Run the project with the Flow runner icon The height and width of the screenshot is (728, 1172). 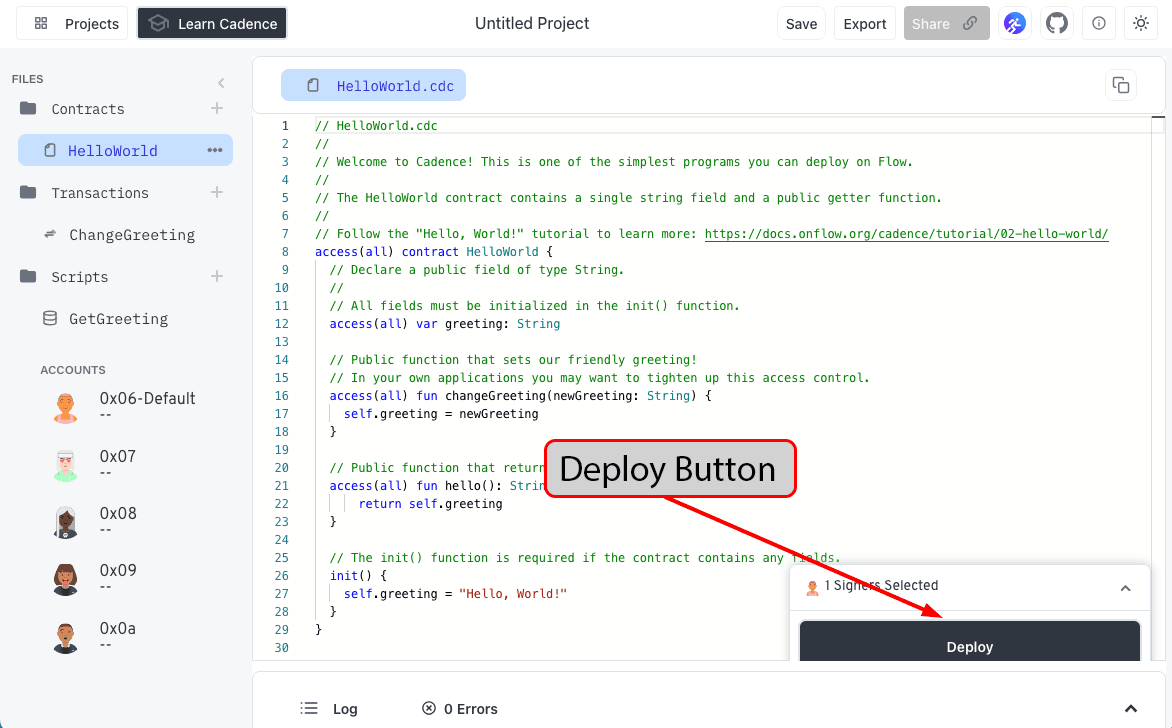pyautogui.click(x=1014, y=23)
